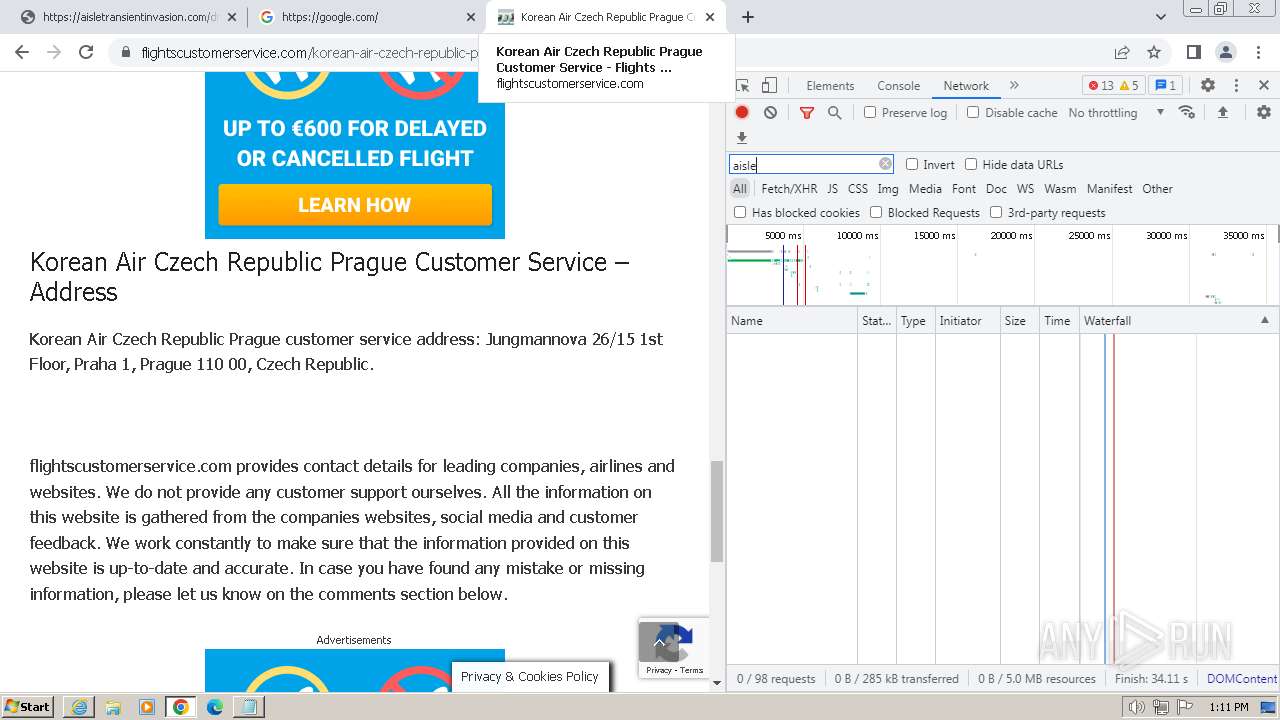Filter requests by JS

coord(832,188)
